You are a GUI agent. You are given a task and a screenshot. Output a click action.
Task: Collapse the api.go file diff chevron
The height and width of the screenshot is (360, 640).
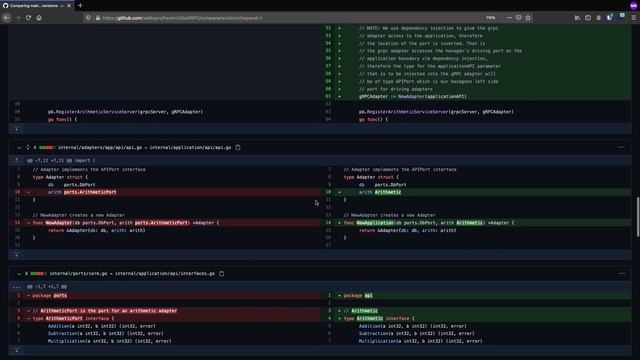(19, 148)
